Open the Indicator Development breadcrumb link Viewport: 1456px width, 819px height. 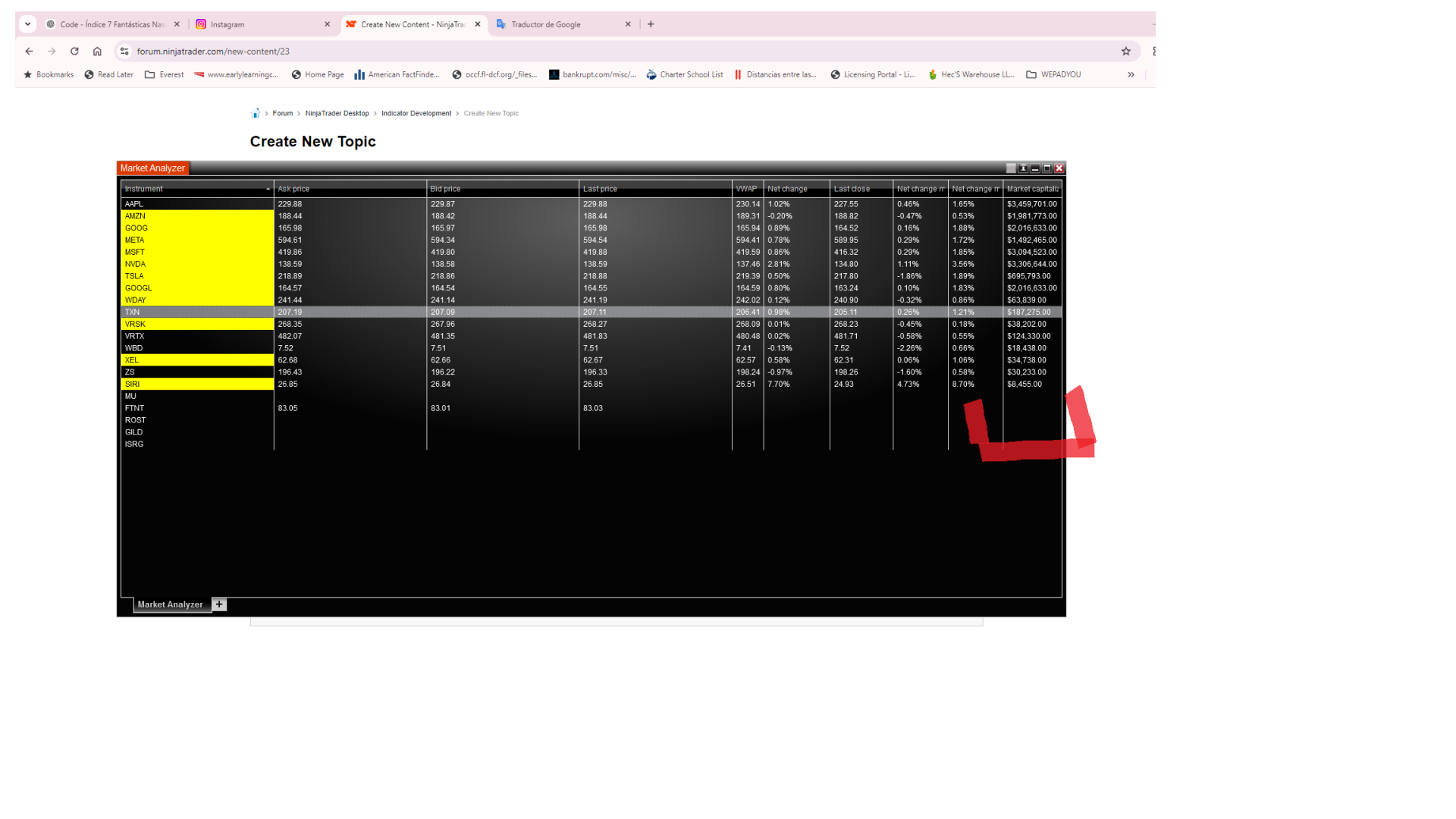pyautogui.click(x=416, y=114)
